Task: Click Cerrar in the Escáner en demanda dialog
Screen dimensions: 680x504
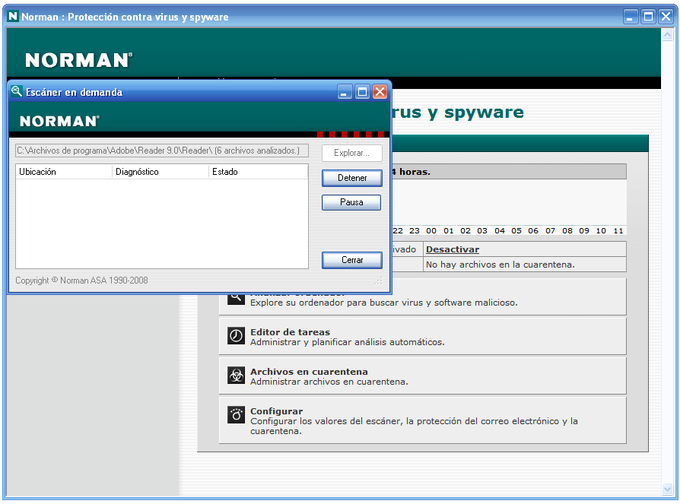Action: tap(352, 260)
